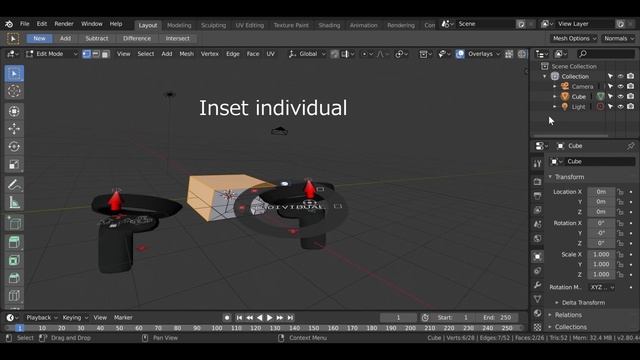The image size is (640, 360).
Task: Choose the Move tool
Action: point(14,129)
